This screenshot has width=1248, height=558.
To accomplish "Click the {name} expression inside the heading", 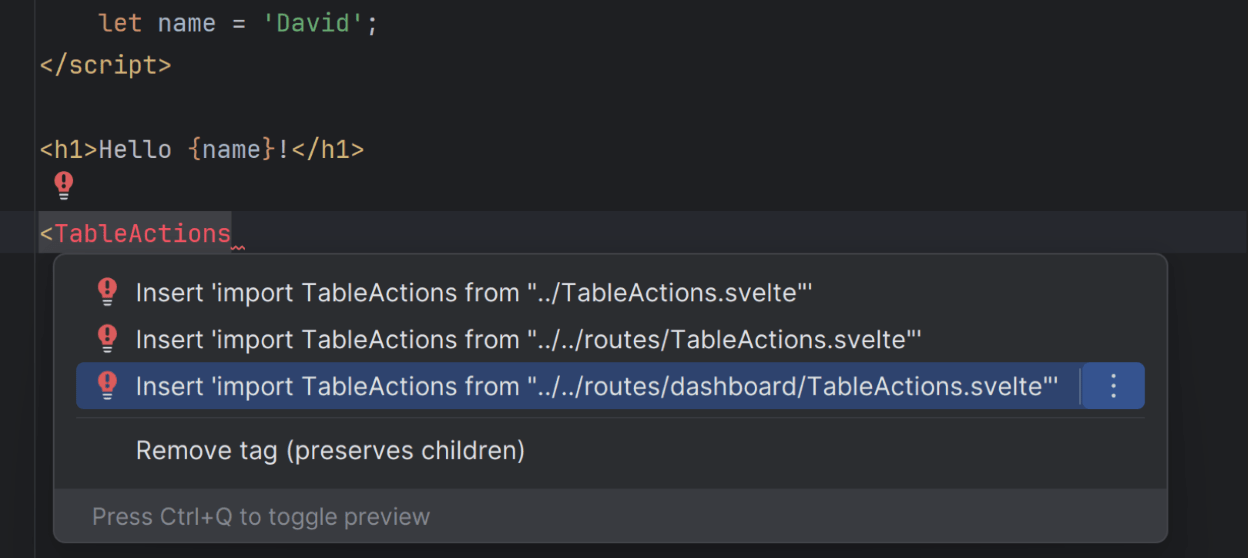I will pos(231,150).
